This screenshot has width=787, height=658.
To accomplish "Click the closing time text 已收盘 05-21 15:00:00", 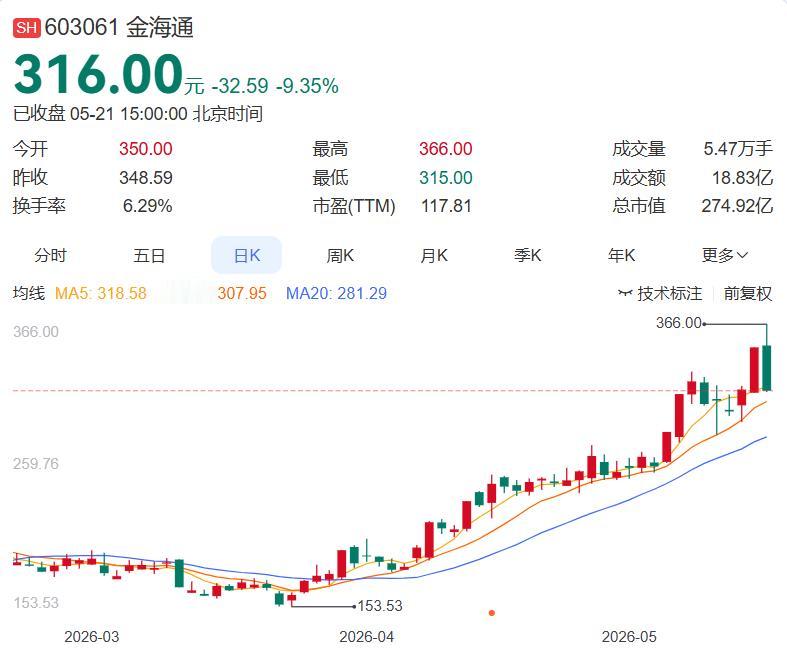I will pos(100,114).
